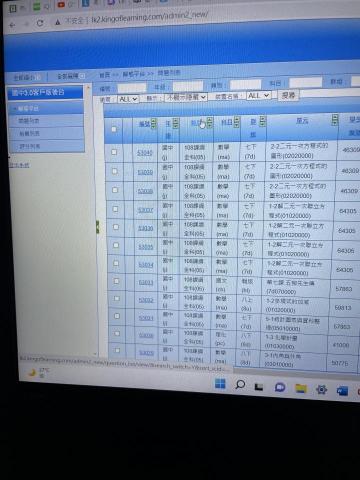Viewport: 360px width, 480px height.
Task: Click sort arrows beside 年級 column header
Action: [176, 123]
